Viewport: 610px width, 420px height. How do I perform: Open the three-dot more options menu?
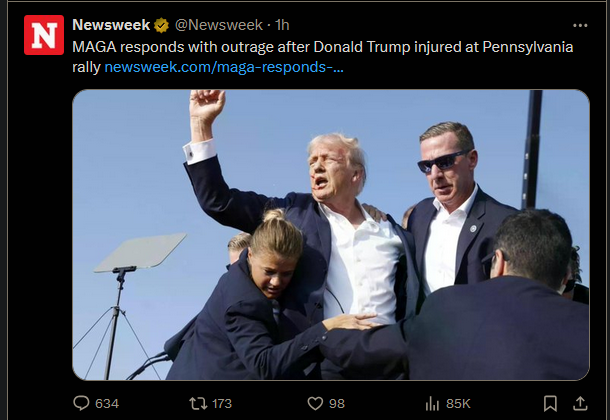click(580, 26)
